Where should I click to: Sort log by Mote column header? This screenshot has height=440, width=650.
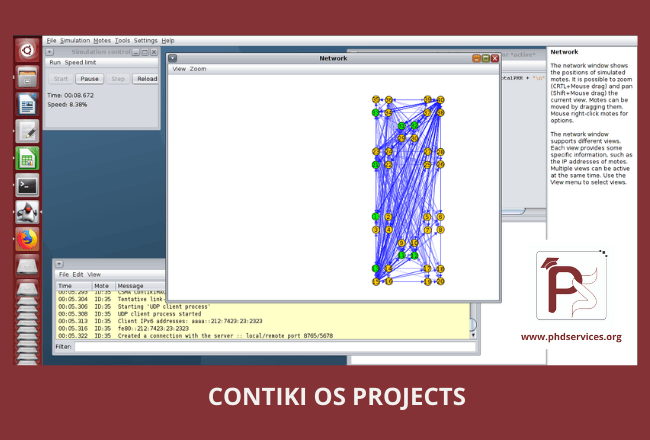[103, 286]
